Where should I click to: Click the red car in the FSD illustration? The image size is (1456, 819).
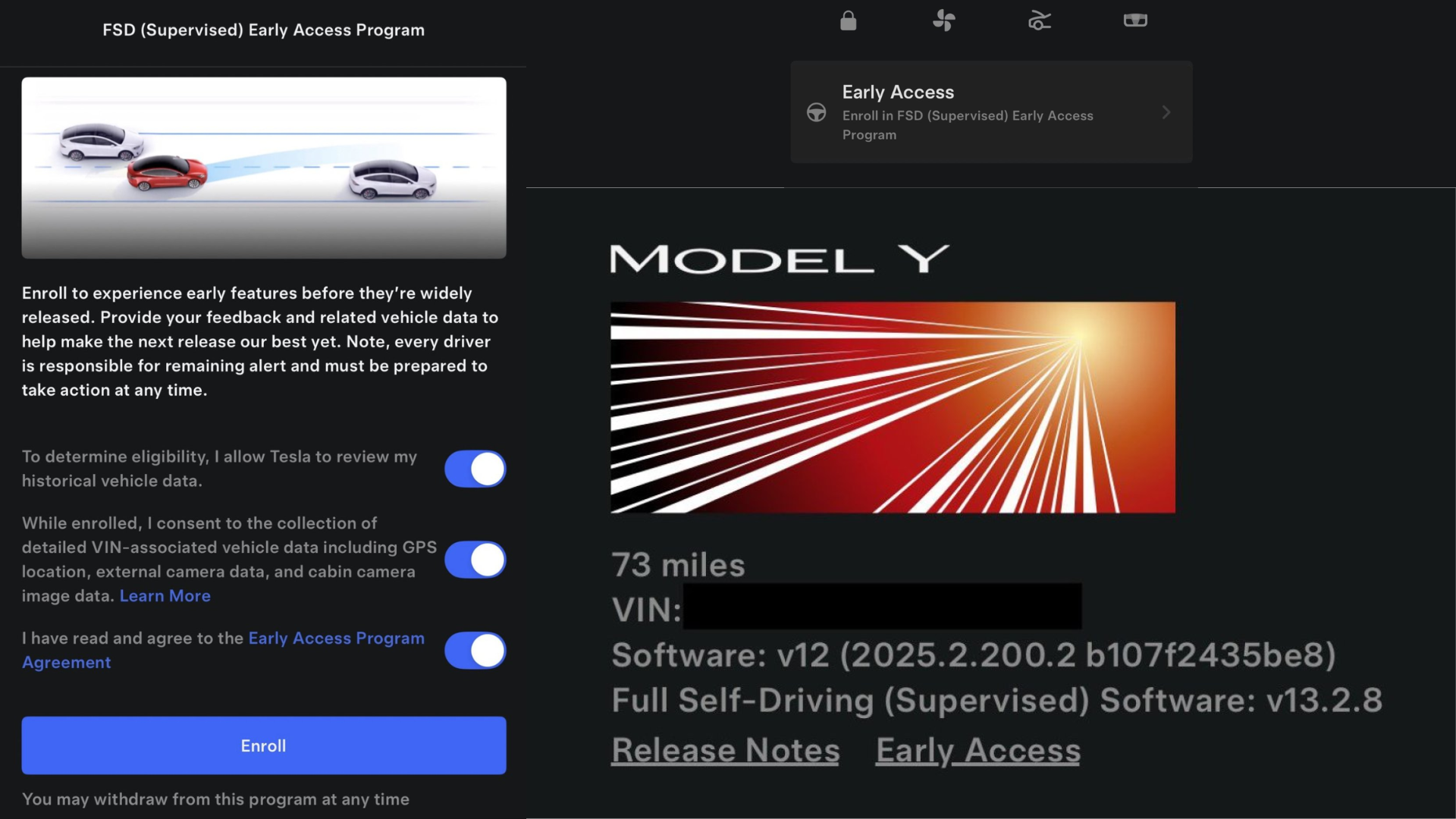point(167,173)
